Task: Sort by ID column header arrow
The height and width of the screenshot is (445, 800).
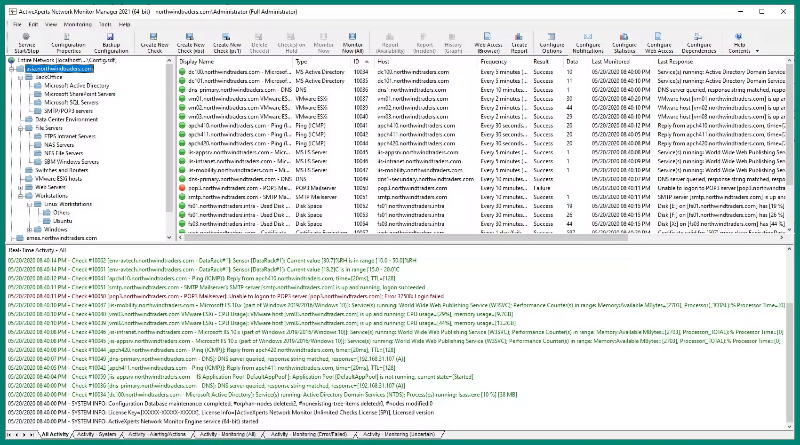Action: click(367, 62)
